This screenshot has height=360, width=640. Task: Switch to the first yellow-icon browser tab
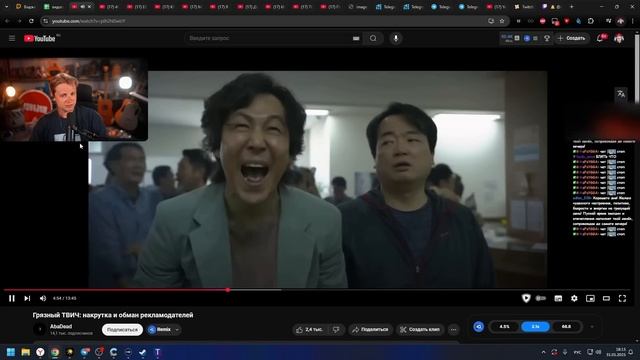[25, 7]
